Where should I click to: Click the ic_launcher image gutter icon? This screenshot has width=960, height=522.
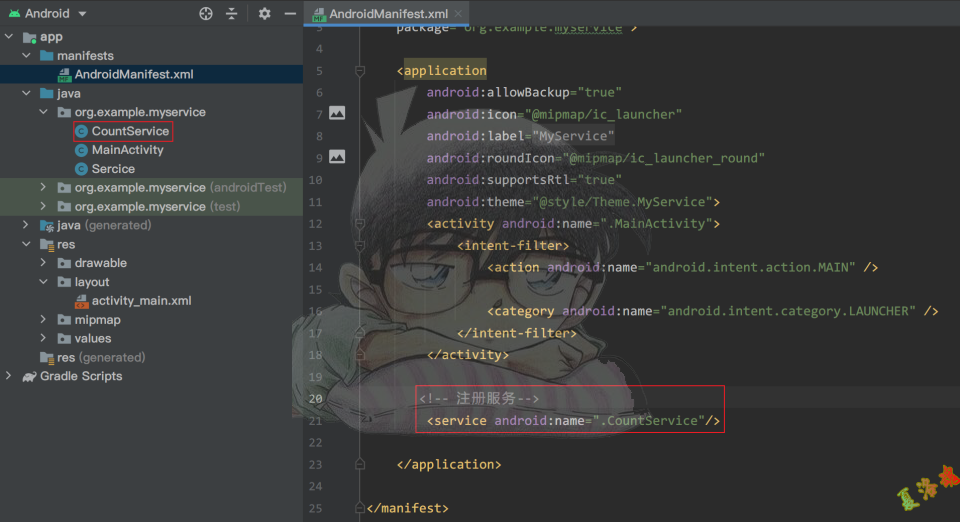tap(337, 113)
